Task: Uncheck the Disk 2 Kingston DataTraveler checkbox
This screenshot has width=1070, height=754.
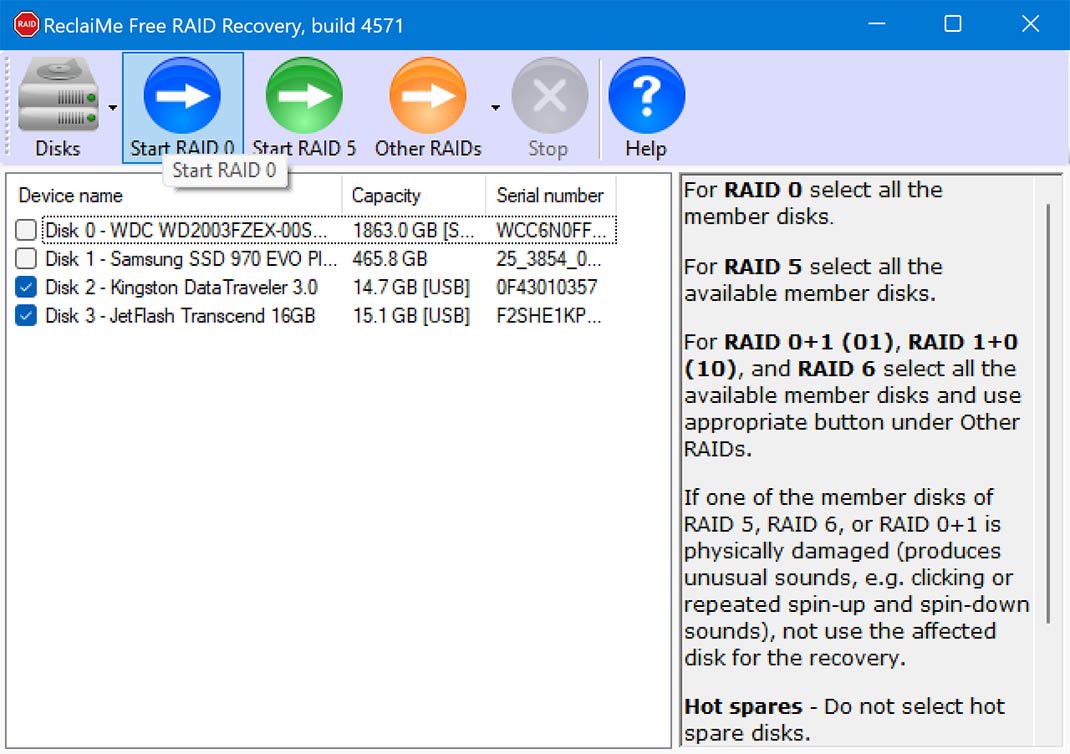Action: coord(26,288)
